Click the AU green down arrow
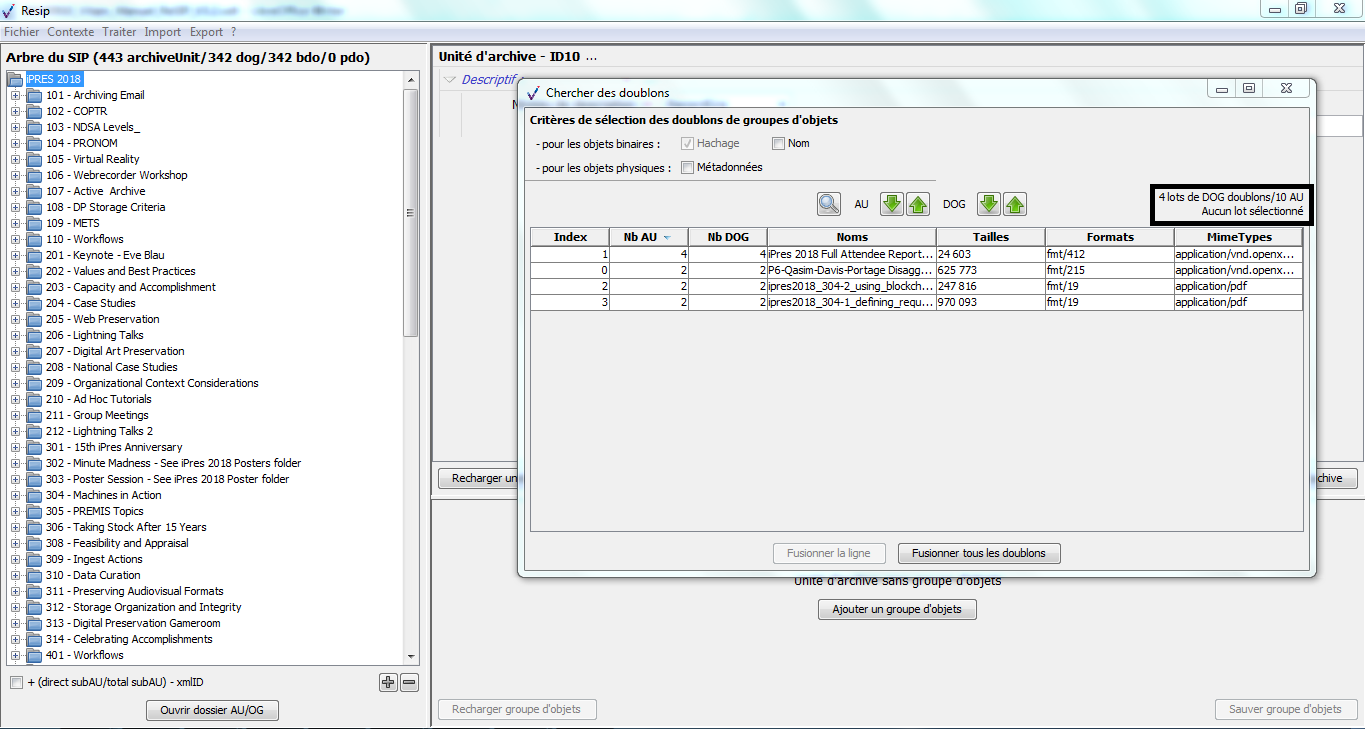The image size is (1365, 729). 891,204
